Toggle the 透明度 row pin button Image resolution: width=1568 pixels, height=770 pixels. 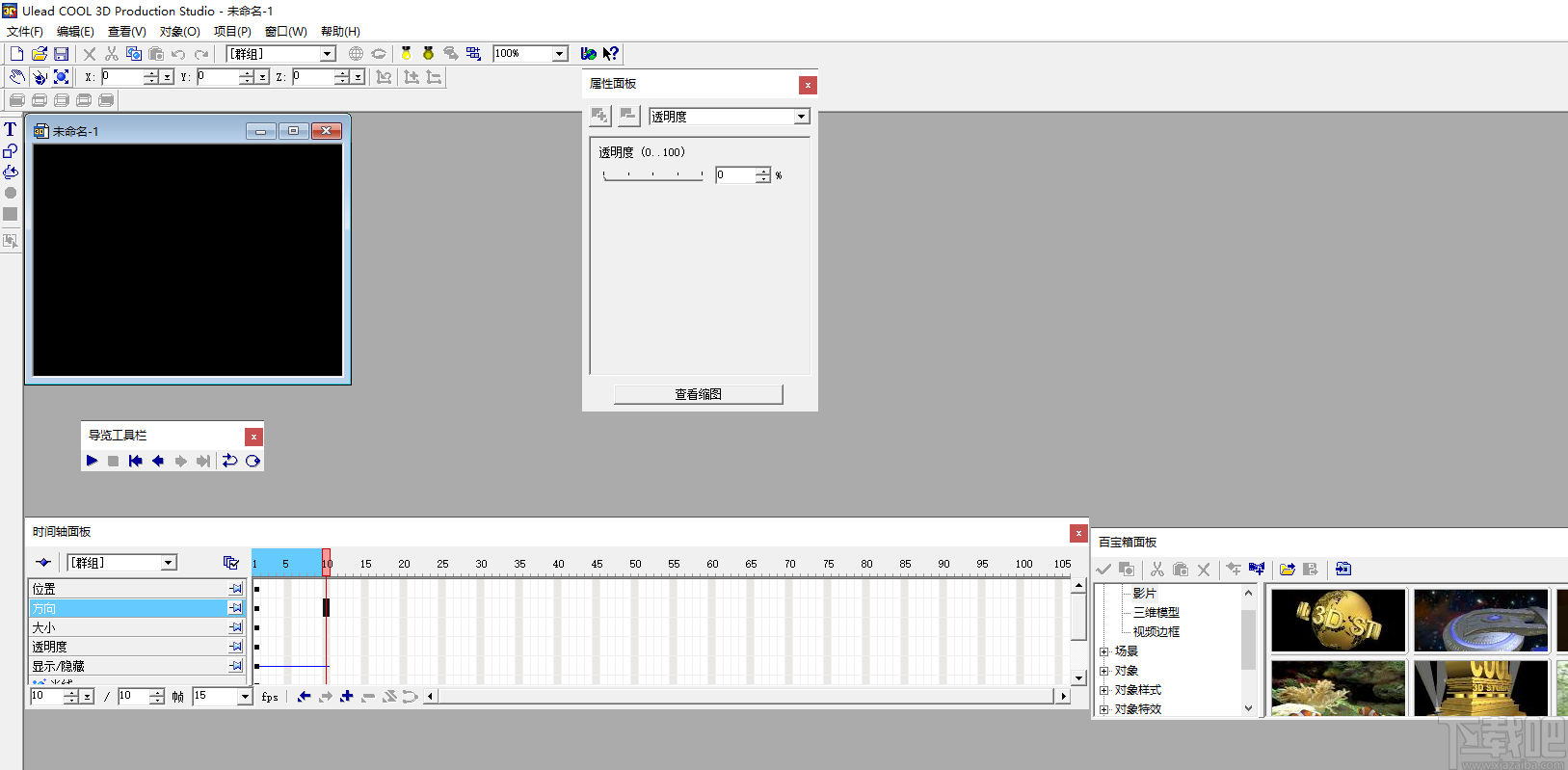pyautogui.click(x=235, y=647)
